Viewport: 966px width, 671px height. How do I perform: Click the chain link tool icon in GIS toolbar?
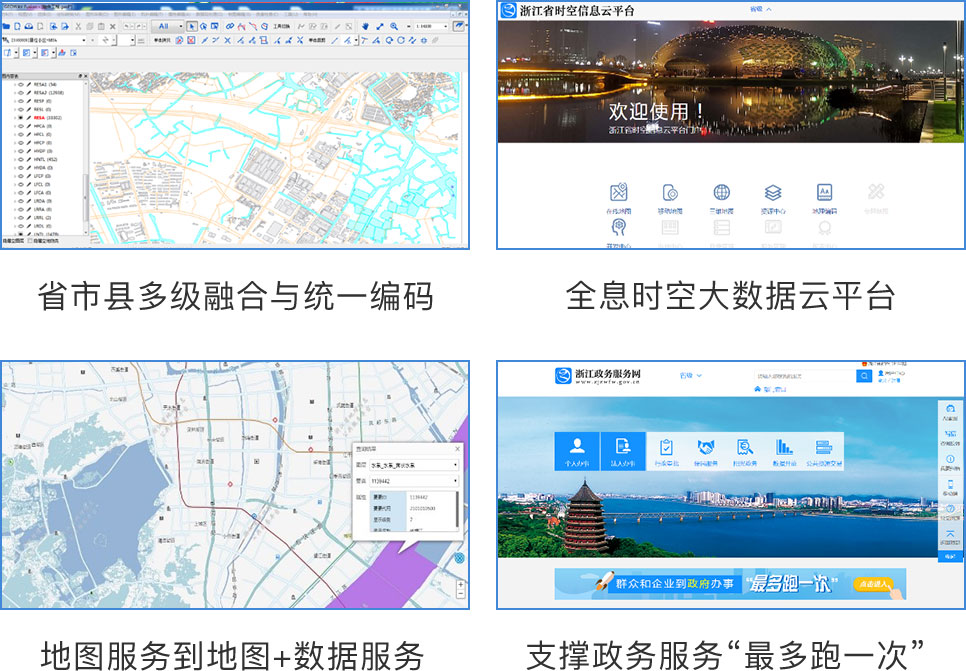click(230, 26)
